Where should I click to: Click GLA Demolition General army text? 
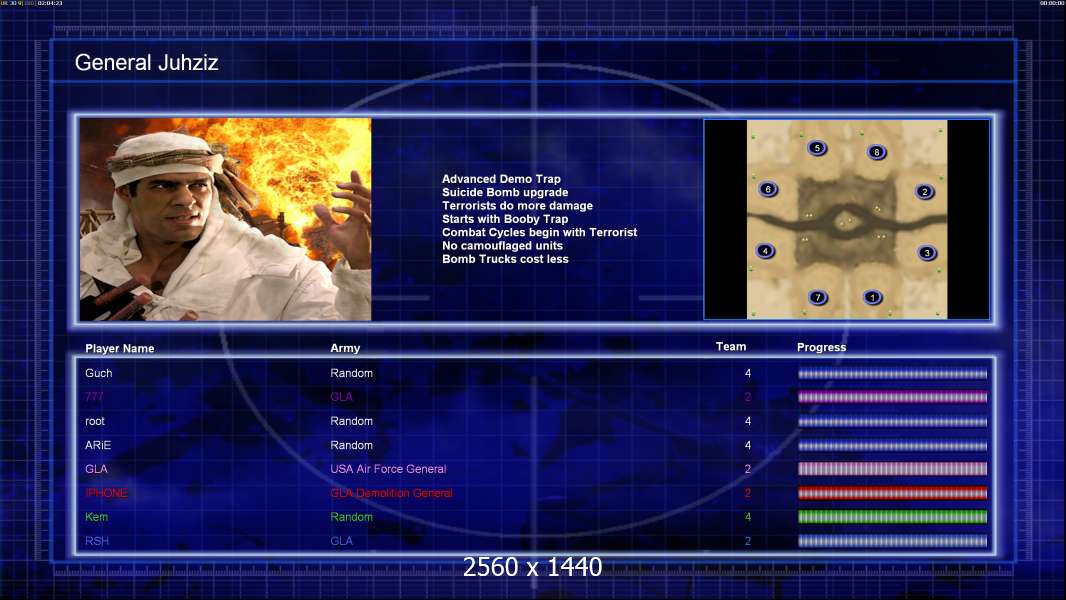[391, 493]
